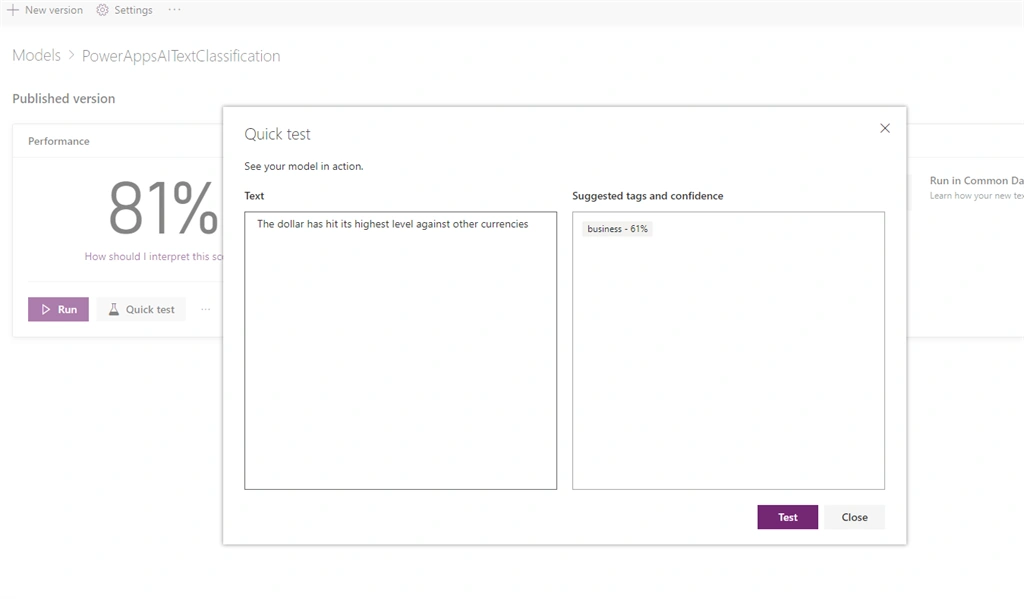Screen dimensions: 1024x599
Task: Click the Run play icon button
Action: pyautogui.click(x=58, y=310)
